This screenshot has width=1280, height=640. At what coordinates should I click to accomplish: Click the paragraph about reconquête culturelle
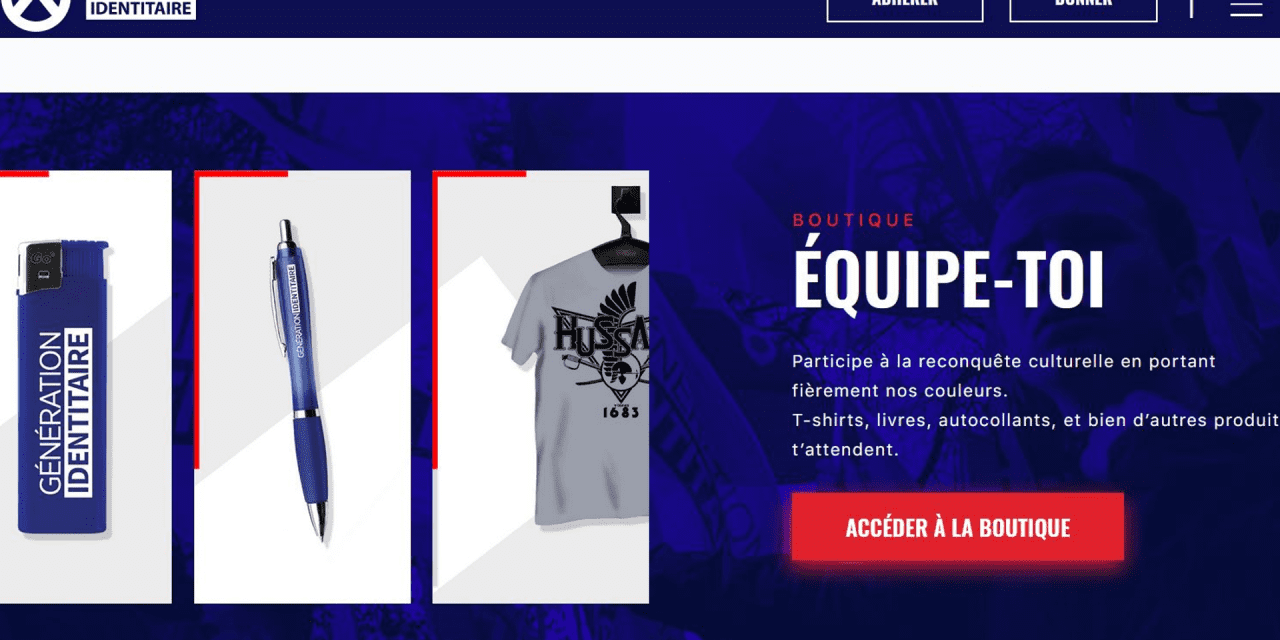point(1036,405)
